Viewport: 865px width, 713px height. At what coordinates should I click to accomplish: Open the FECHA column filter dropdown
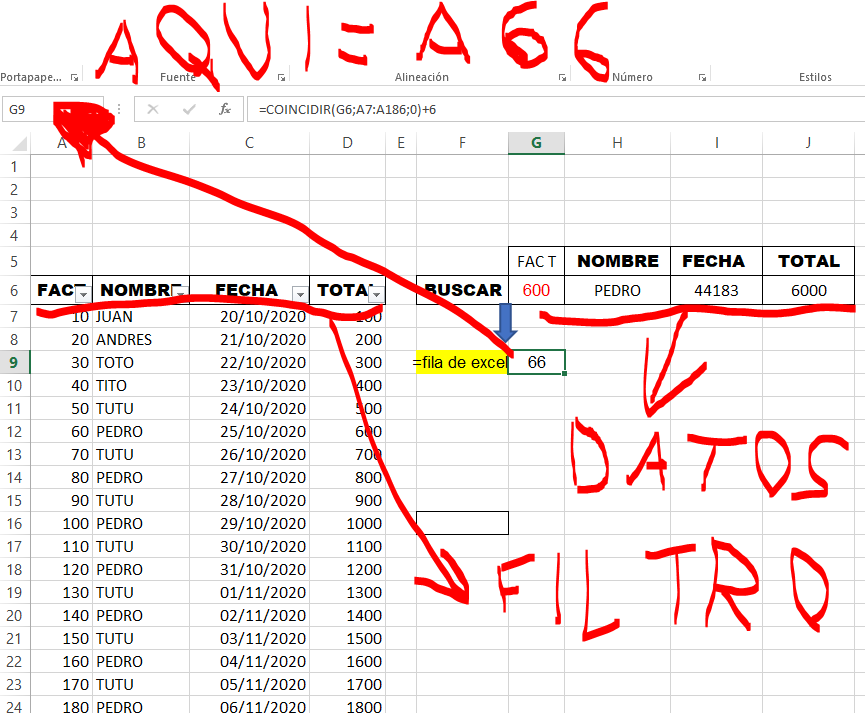tap(300, 295)
